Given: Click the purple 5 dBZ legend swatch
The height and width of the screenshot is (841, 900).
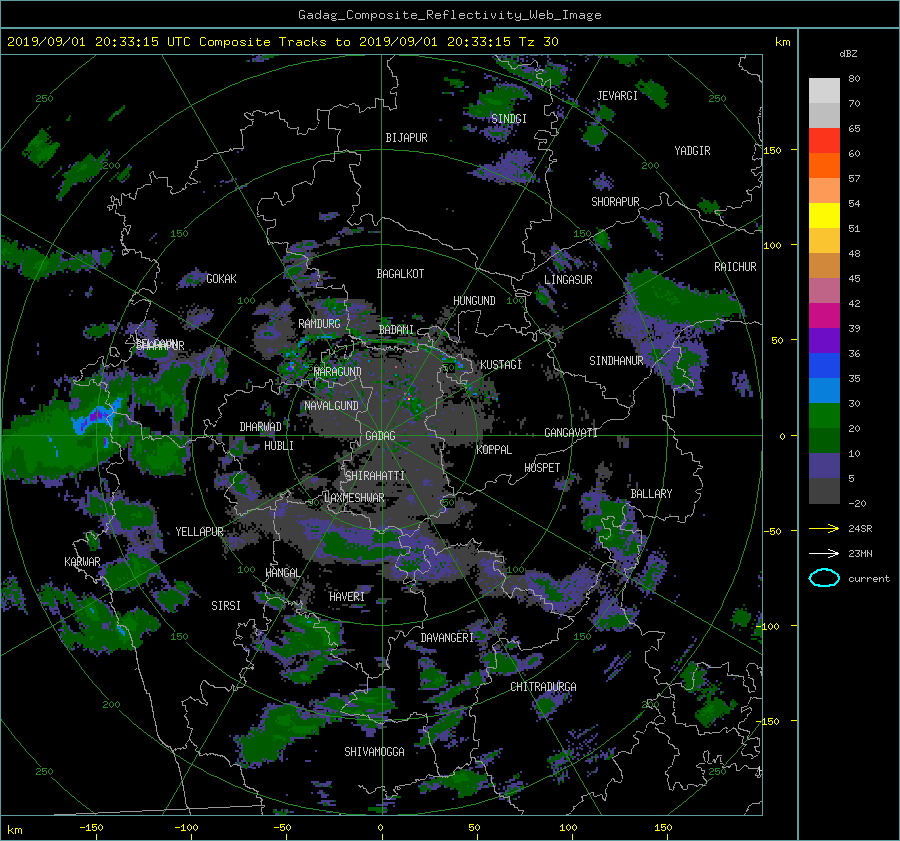Looking at the screenshot, I should click(824, 466).
